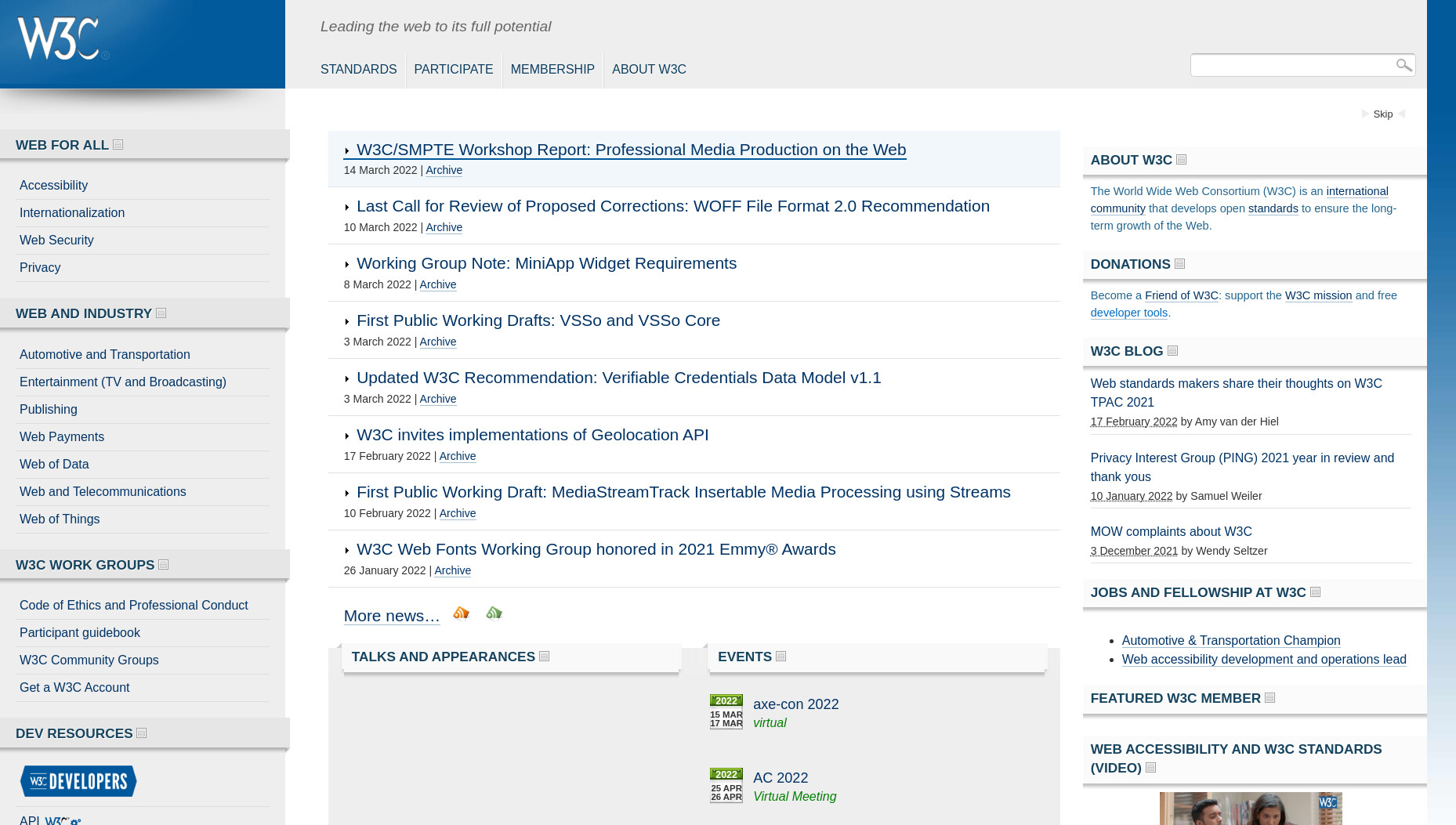
Task: Open the Privacy page
Action: (40, 268)
